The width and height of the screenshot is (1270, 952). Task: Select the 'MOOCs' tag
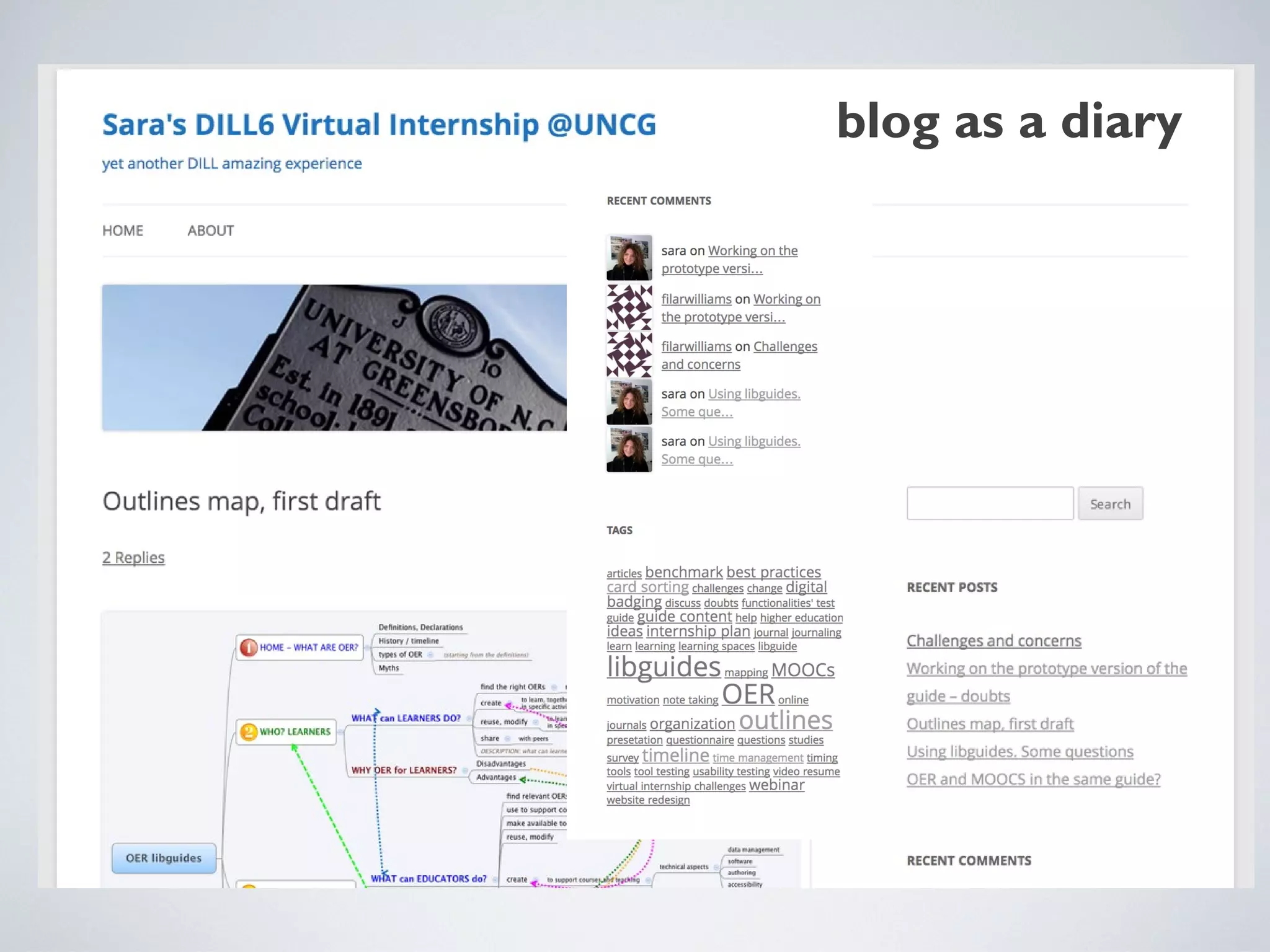pos(802,670)
